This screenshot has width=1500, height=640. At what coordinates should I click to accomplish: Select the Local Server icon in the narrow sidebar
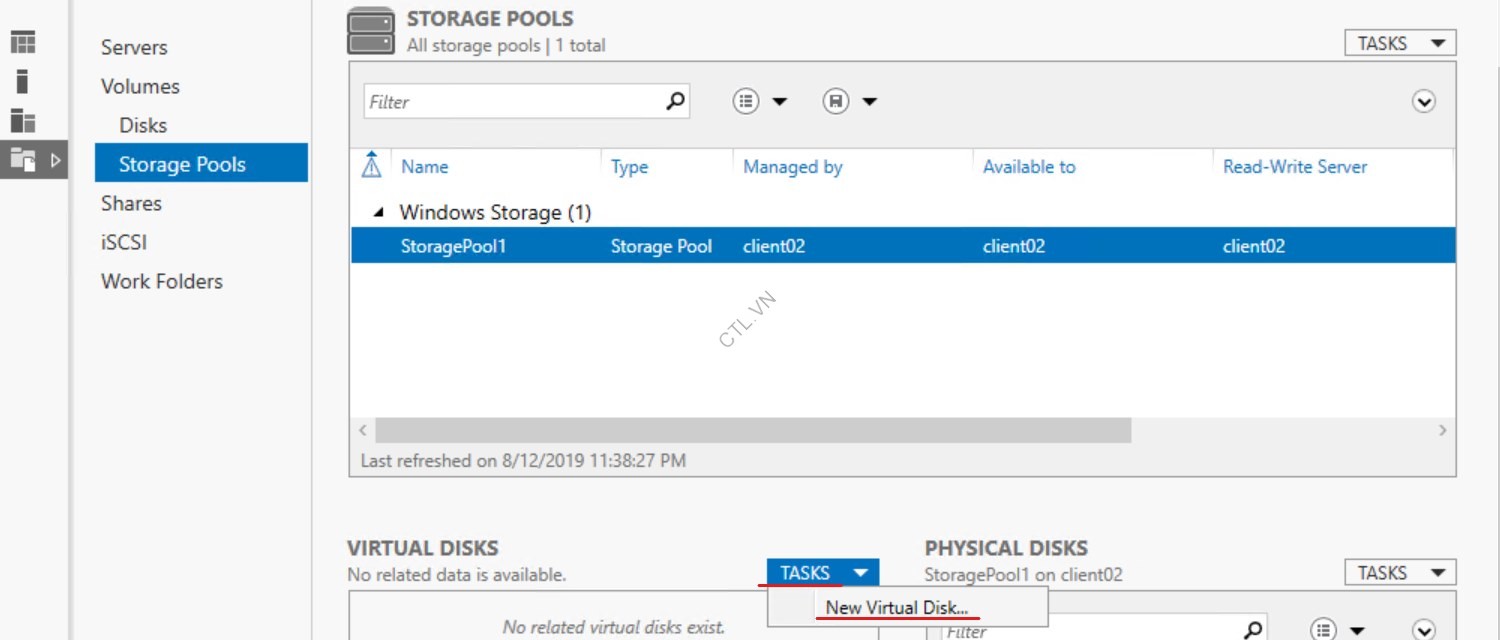click(22, 81)
